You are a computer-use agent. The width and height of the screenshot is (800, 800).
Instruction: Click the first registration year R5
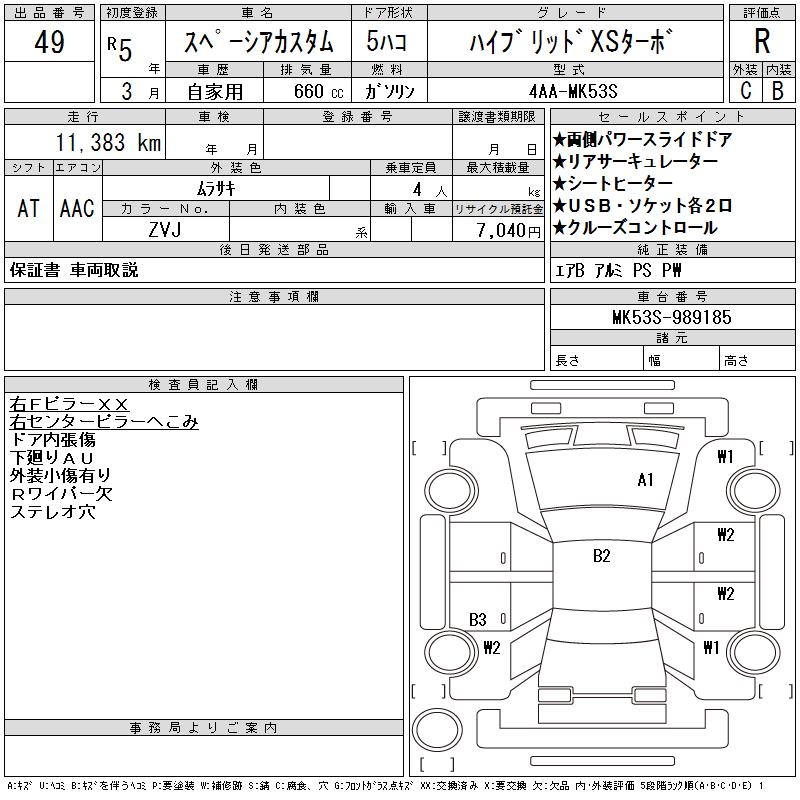point(120,49)
